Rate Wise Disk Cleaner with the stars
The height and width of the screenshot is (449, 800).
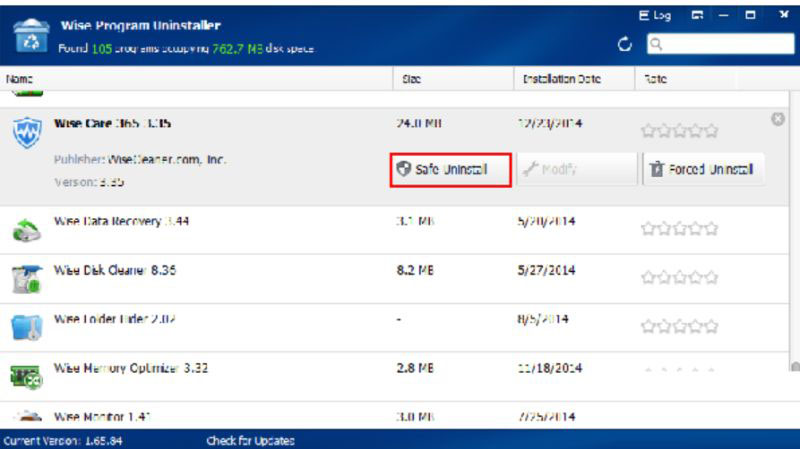coord(680,278)
